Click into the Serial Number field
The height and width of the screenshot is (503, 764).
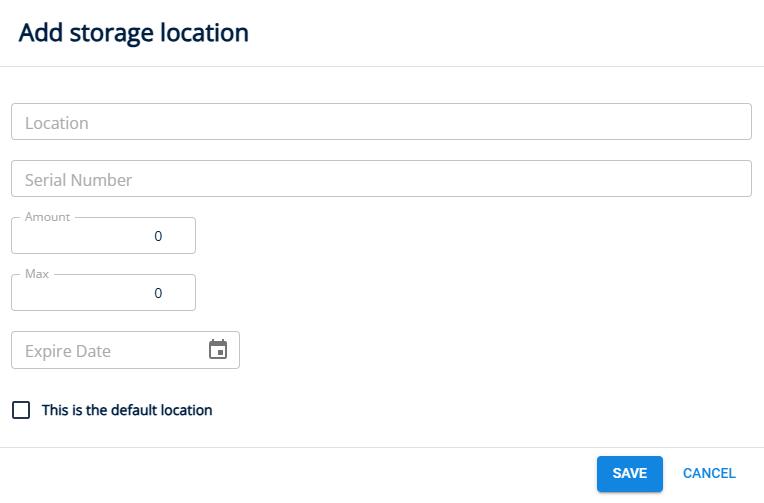click(x=380, y=180)
